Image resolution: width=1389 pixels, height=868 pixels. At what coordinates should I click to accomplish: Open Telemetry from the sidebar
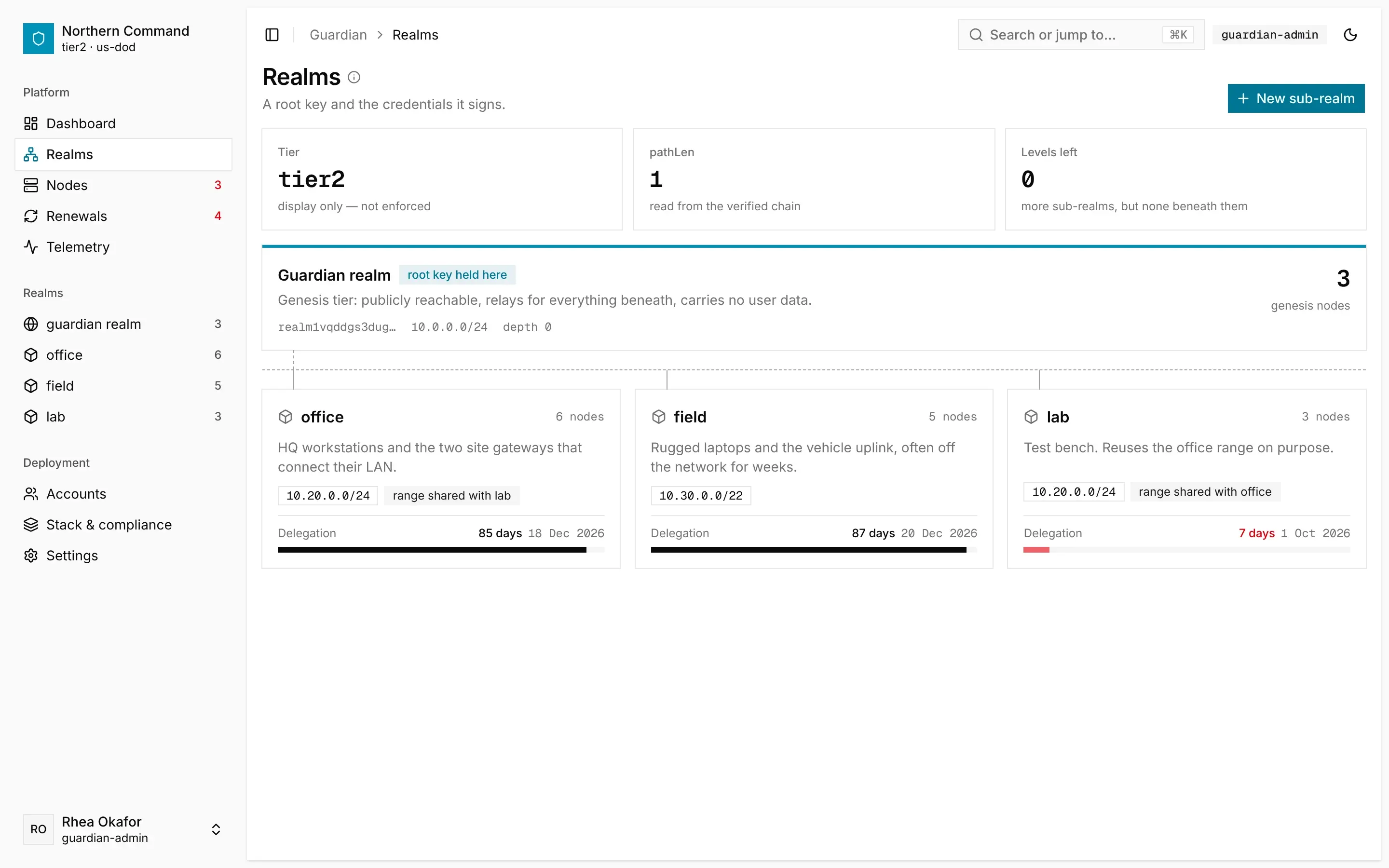pyautogui.click(x=123, y=247)
